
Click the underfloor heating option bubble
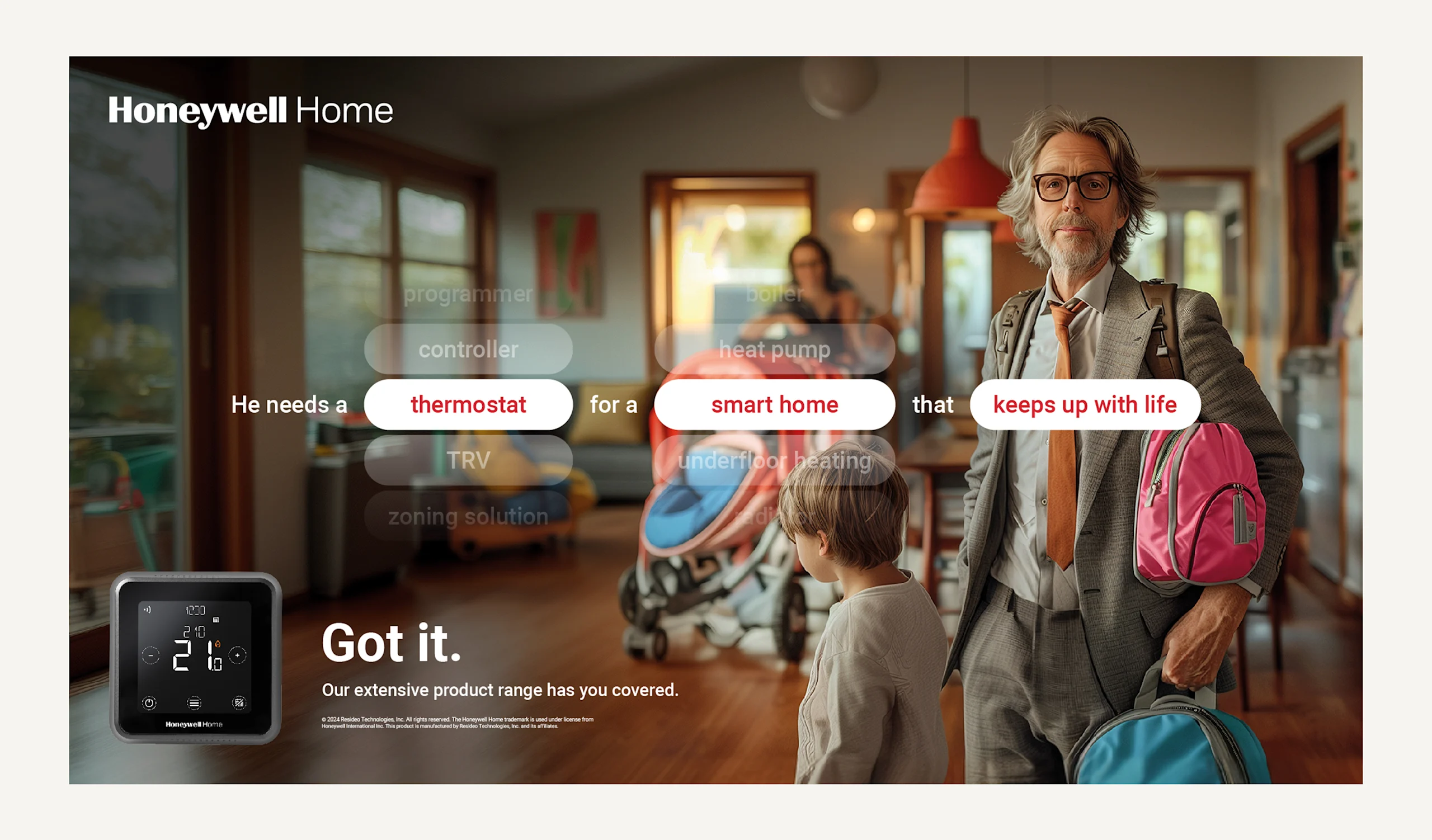tap(774, 461)
